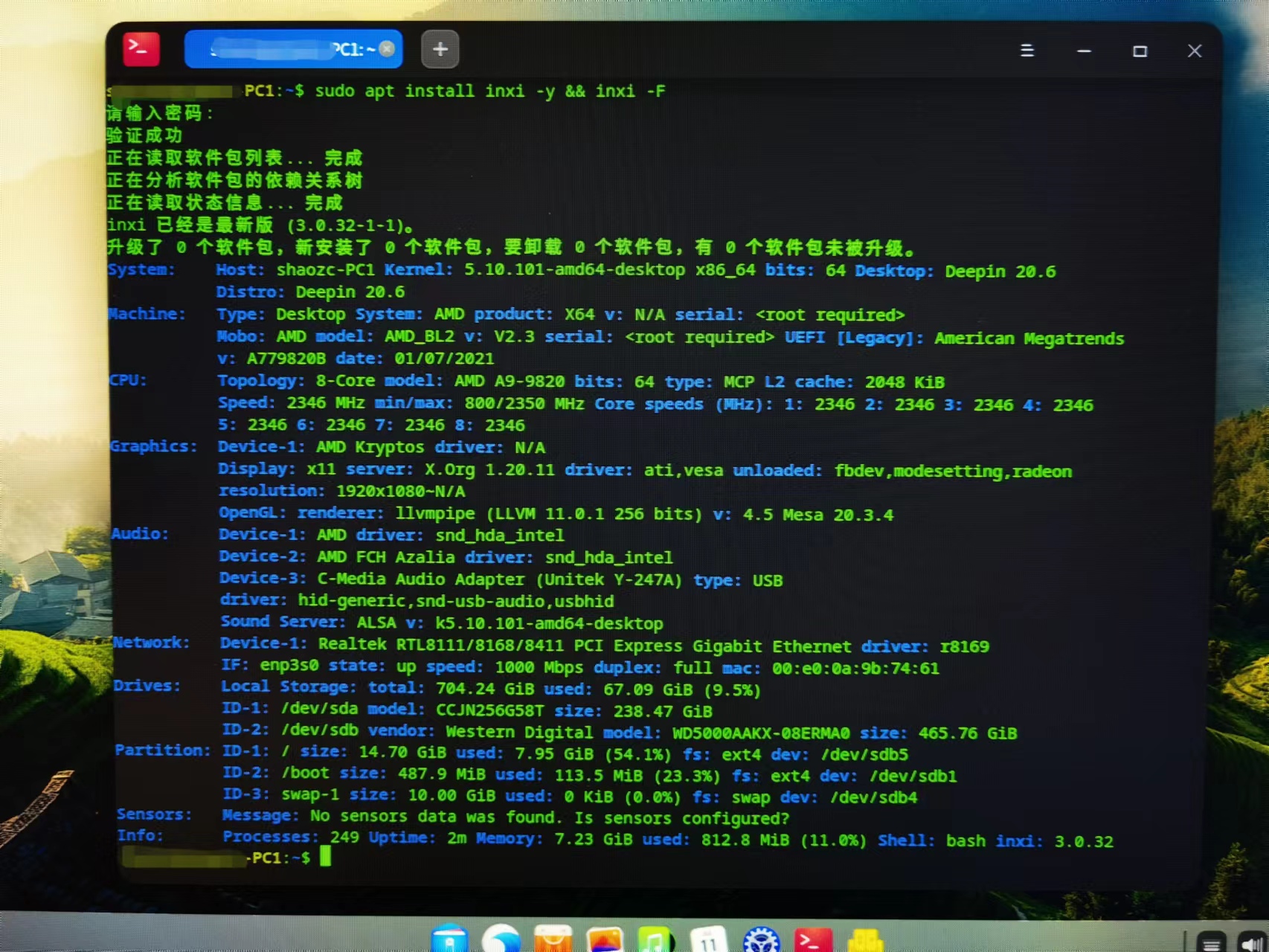Click the BIOS date '01/07/2021'
This screenshot has height=952, width=1269.
[444, 358]
